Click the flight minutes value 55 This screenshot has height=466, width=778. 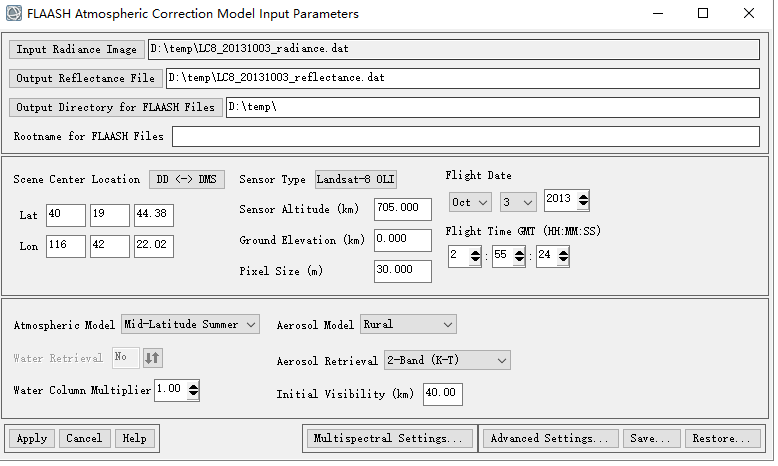(503, 256)
